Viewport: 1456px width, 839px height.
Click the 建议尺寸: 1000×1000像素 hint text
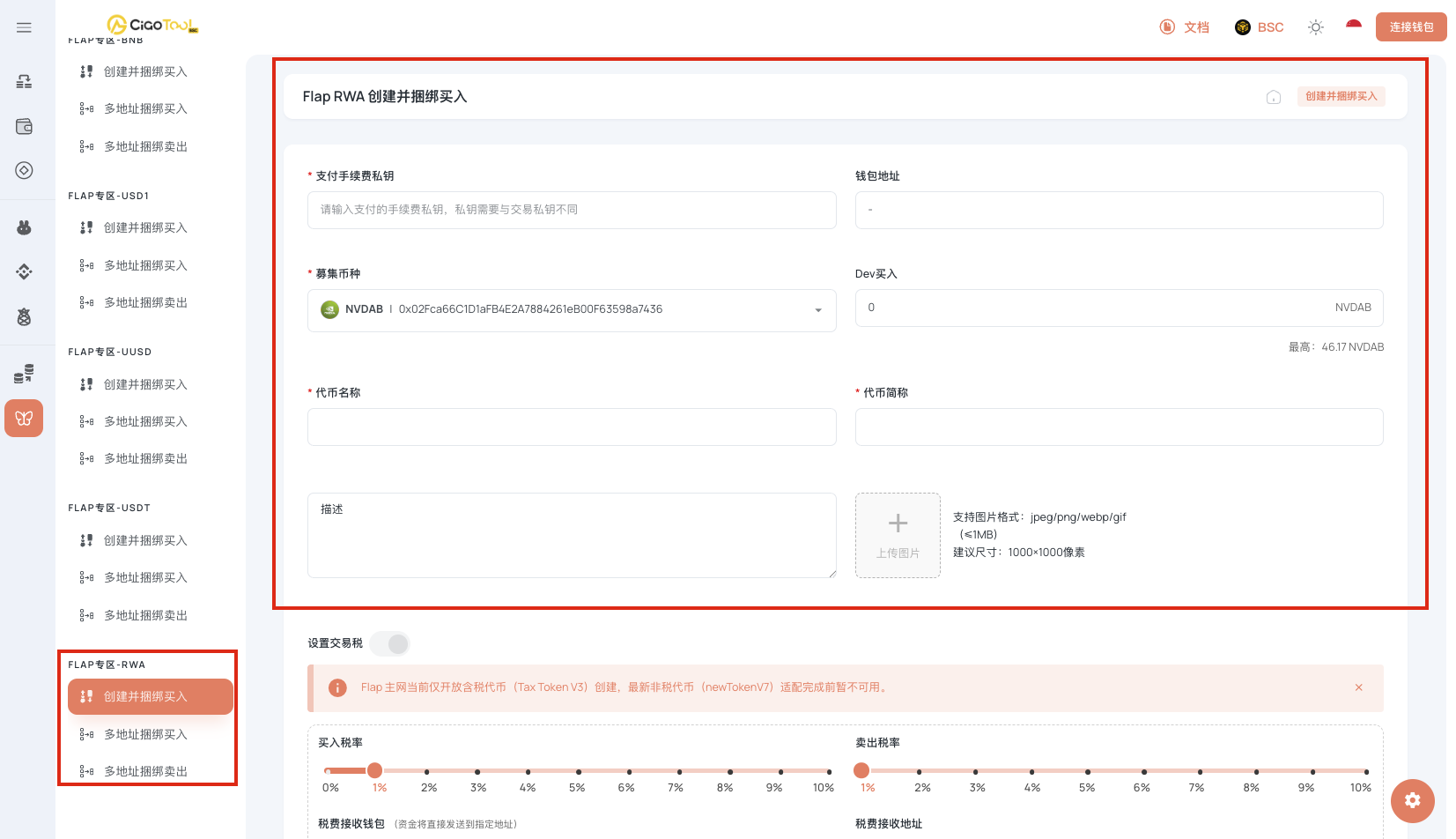tap(1019, 553)
